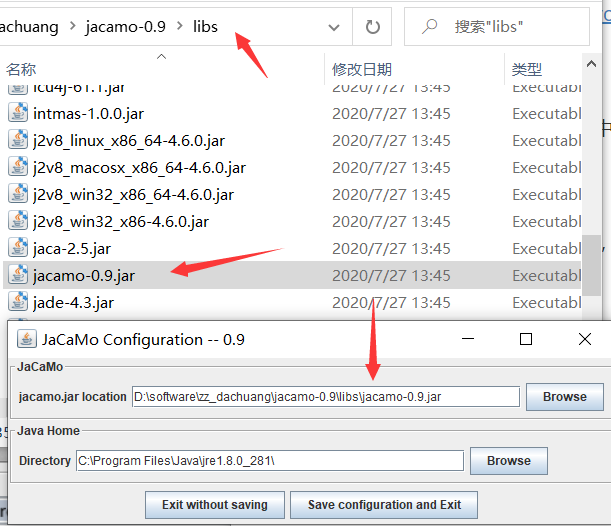611x526 pixels.
Task: Click the modified date of jaca-2.5.jar
Action: [x=391, y=249]
